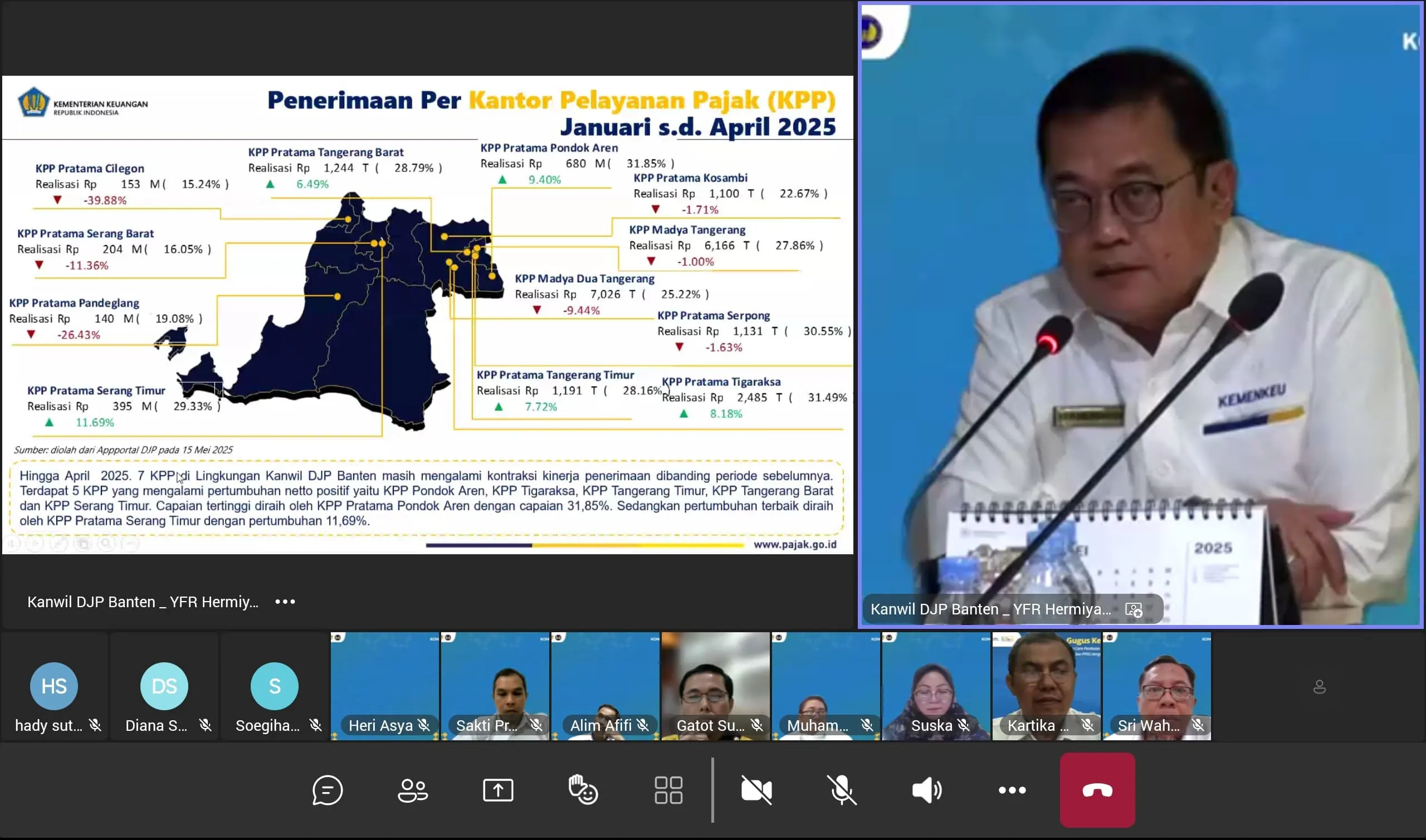This screenshot has height=840, width=1426.
Task: Click "KPP Pratama Serang Timur" label
Action: pyautogui.click(x=96, y=390)
